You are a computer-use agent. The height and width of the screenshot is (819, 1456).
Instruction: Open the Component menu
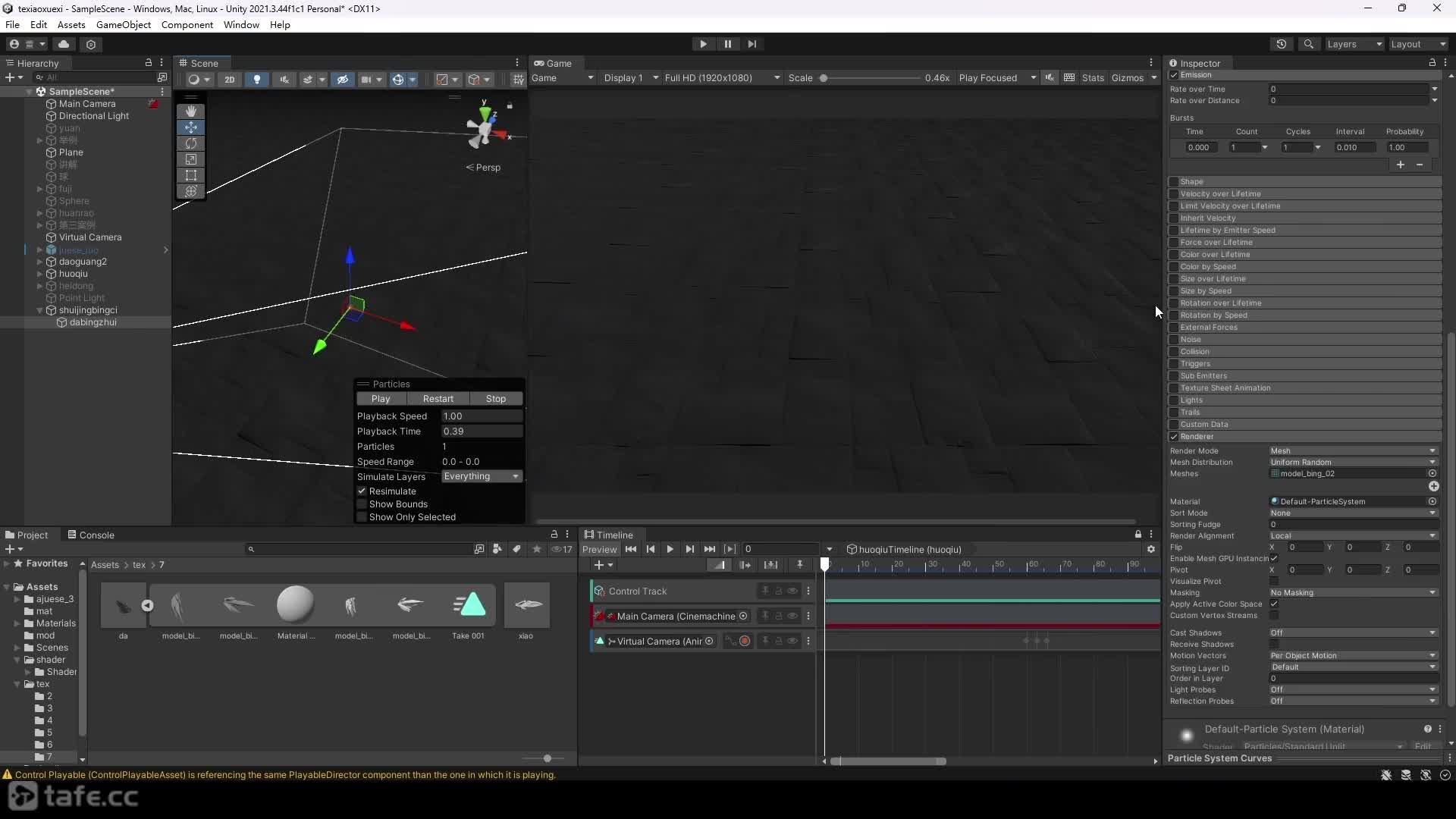click(187, 25)
